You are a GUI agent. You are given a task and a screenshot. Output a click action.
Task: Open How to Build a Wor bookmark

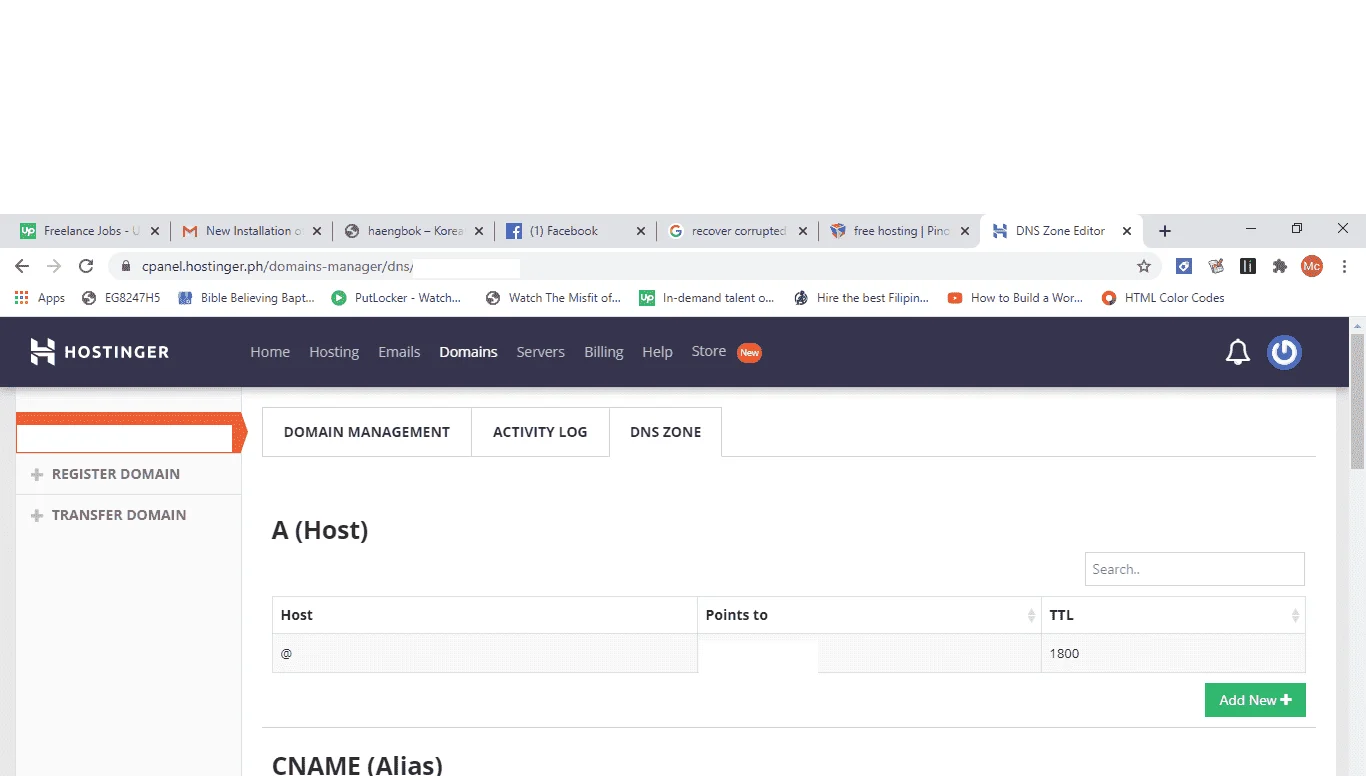[1015, 298]
